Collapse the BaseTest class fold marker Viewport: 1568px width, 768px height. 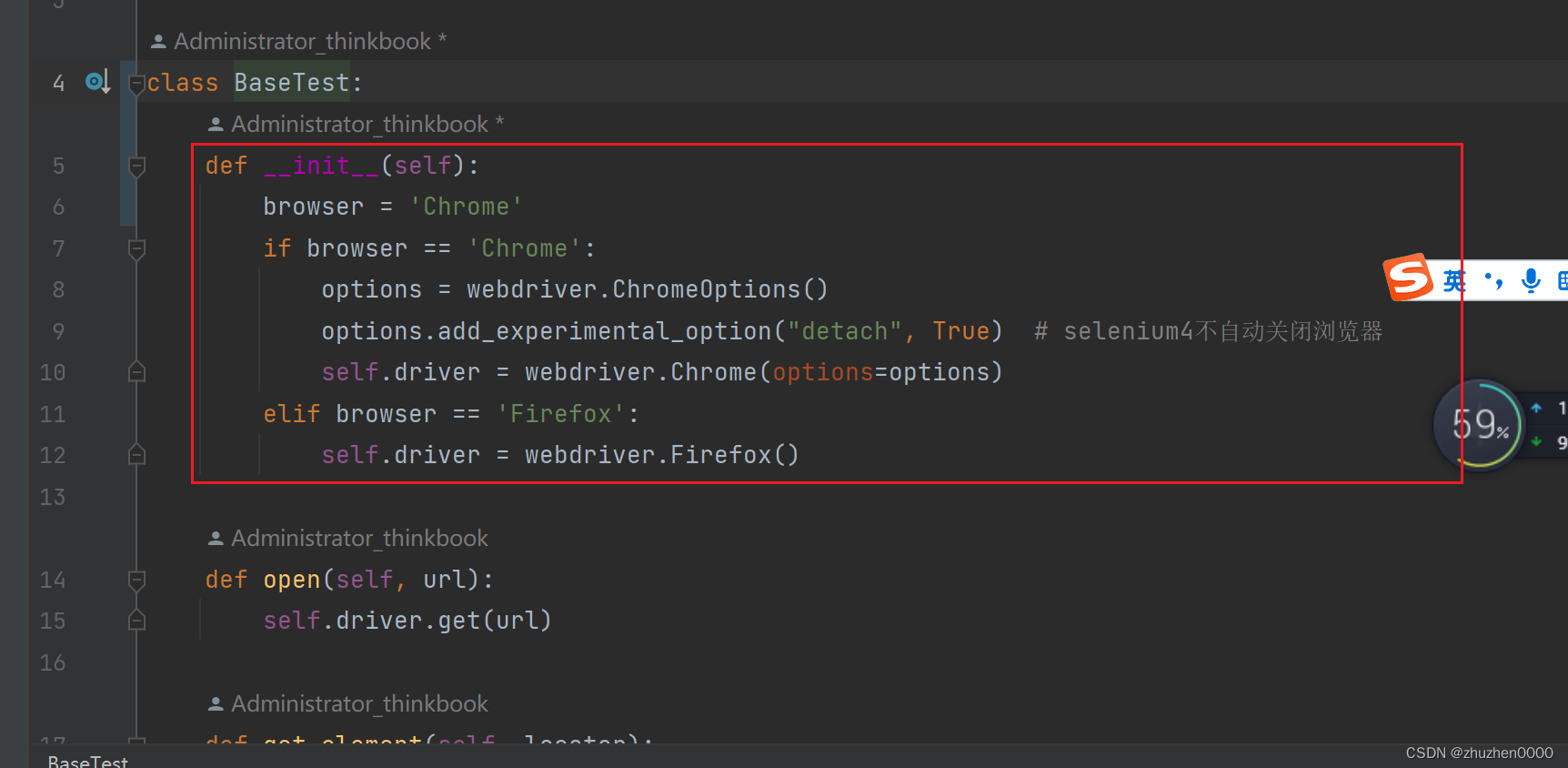(136, 85)
